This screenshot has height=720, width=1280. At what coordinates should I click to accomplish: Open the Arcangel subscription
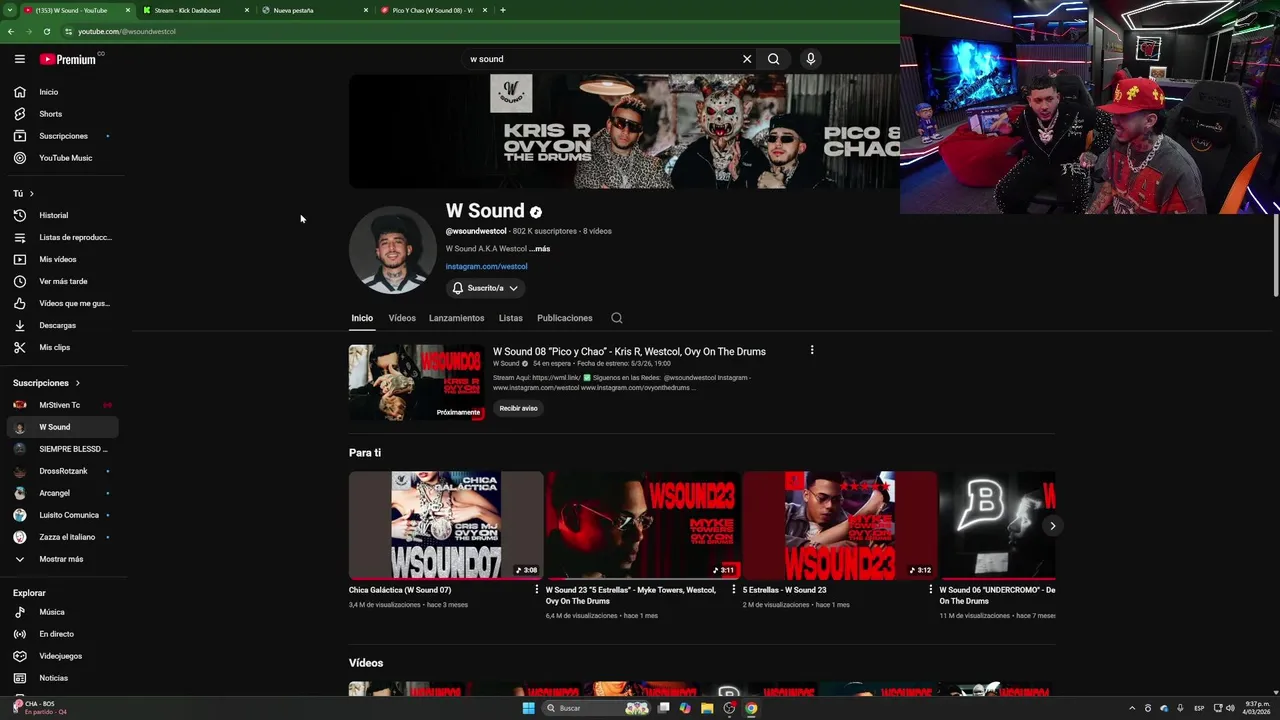pyautogui.click(x=62, y=493)
